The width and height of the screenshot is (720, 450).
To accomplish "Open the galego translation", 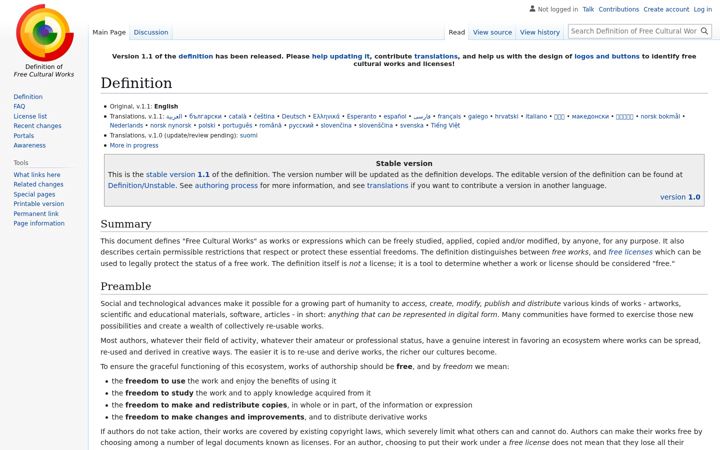I will (478, 116).
